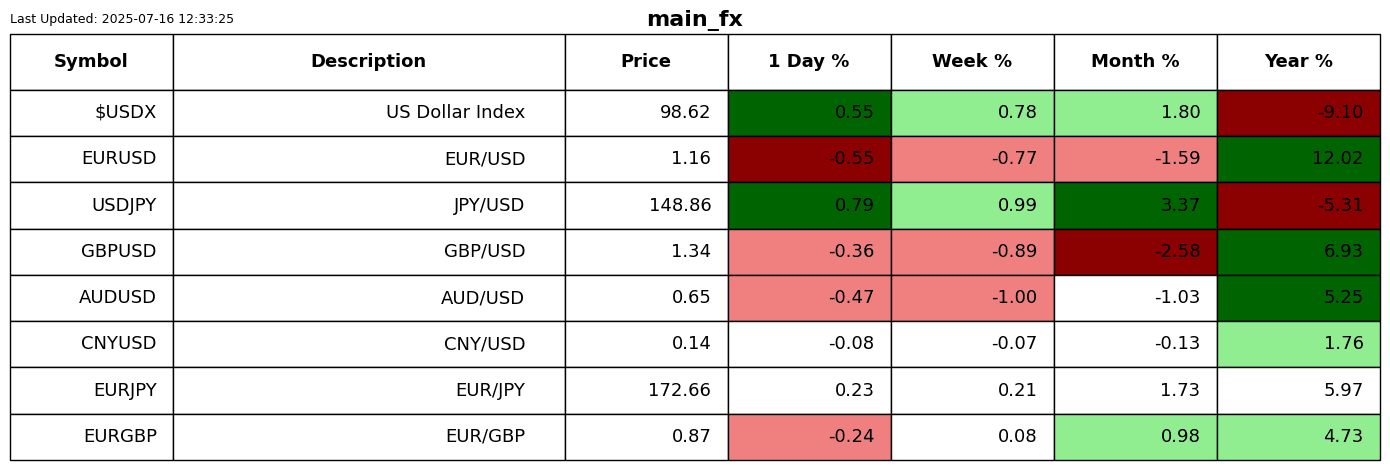The width and height of the screenshot is (1390, 470).
Task: Select the Price column header
Action: coord(646,62)
